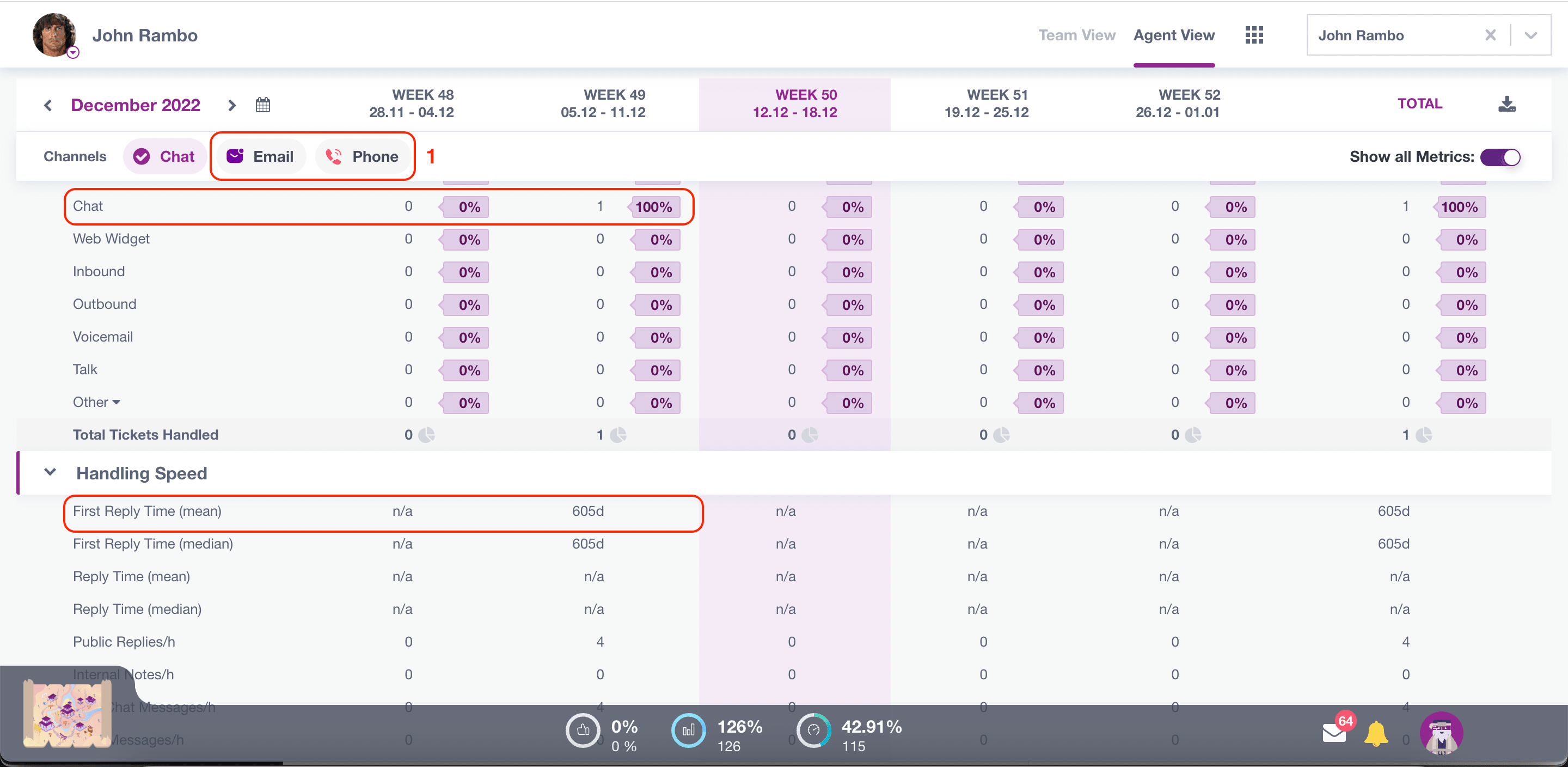Select the Agent View tab

tap(1174, 36)
